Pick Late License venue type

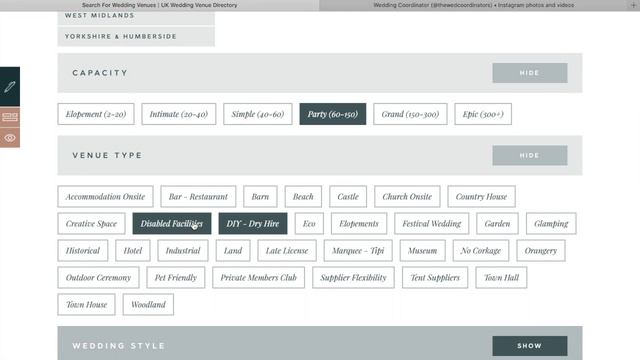point(287,251)
